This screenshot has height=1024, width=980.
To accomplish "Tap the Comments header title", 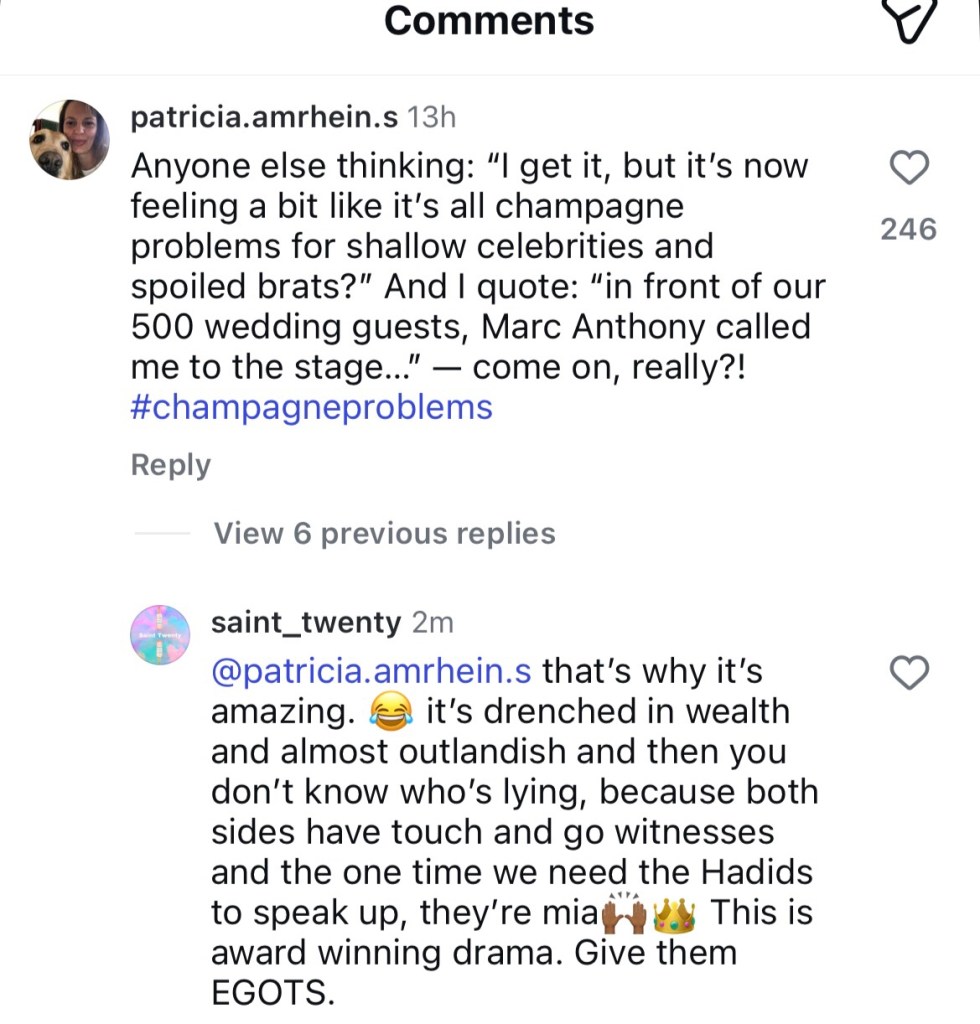I will coord(489,21).
